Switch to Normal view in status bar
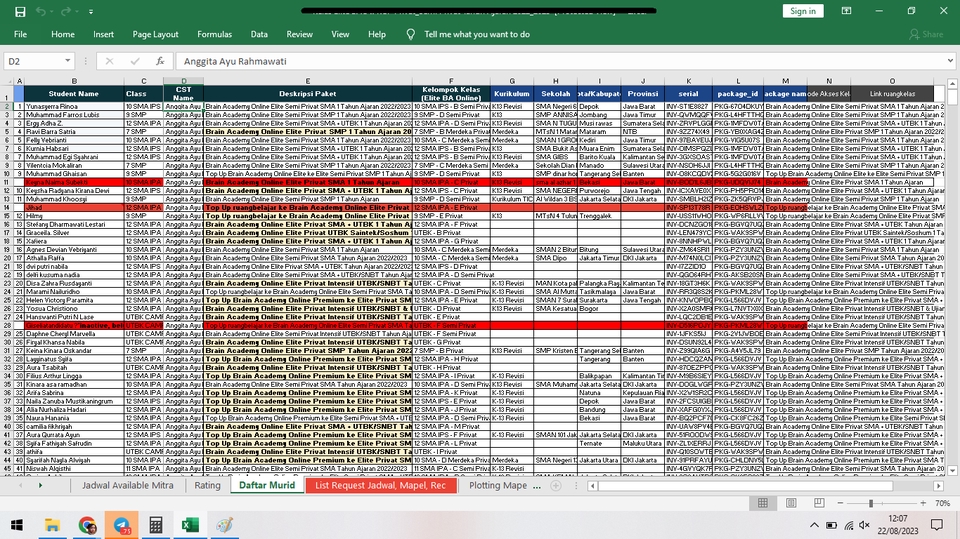960x539 pixels. (763, 503)
